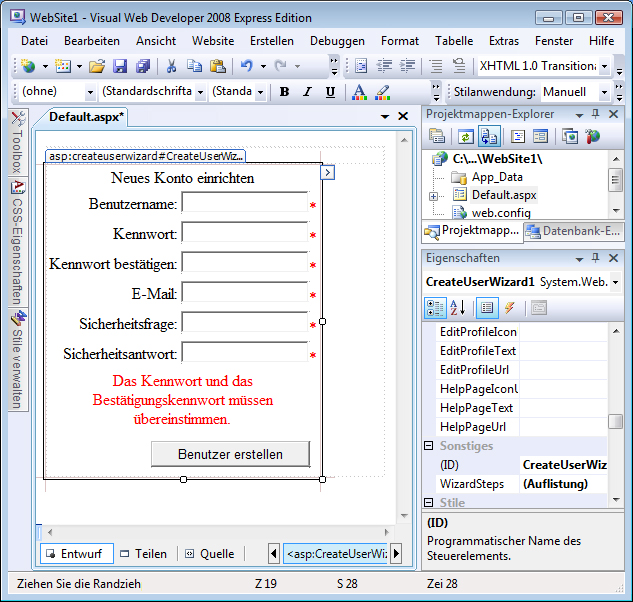
Task: Open the Tabelle menu
Action: (x=454, y=41)
